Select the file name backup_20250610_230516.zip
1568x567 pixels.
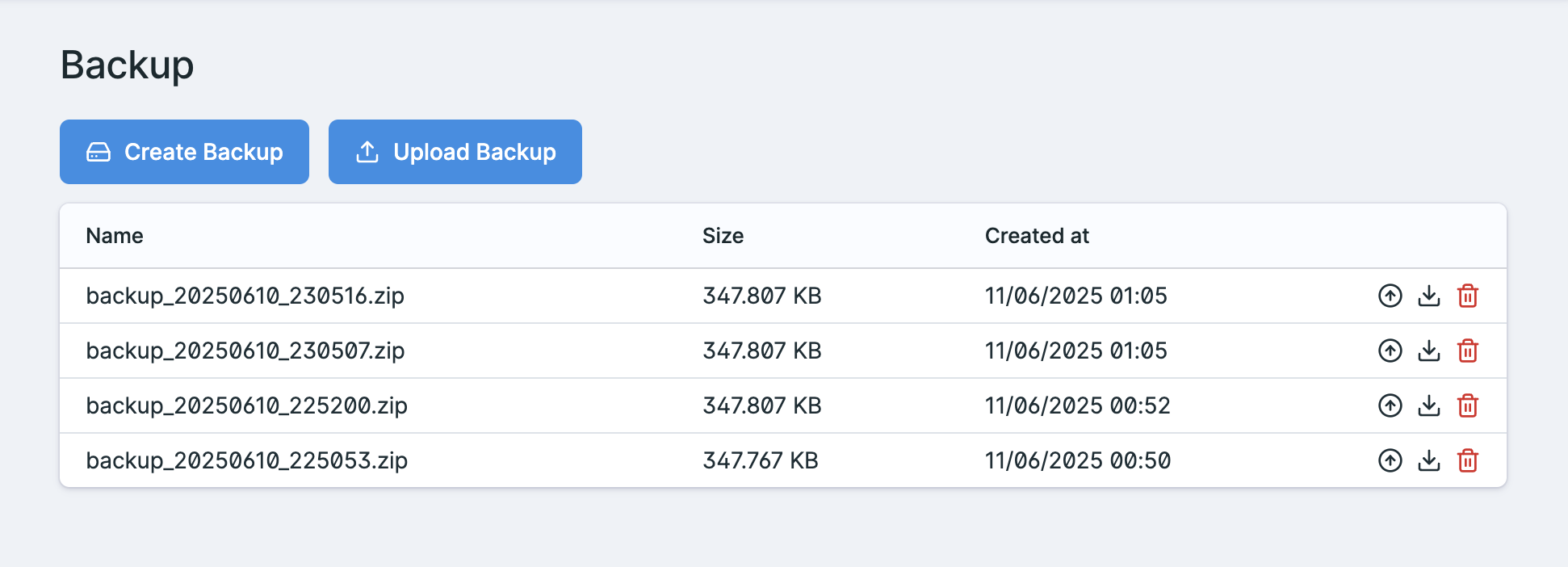click(245, 296)
